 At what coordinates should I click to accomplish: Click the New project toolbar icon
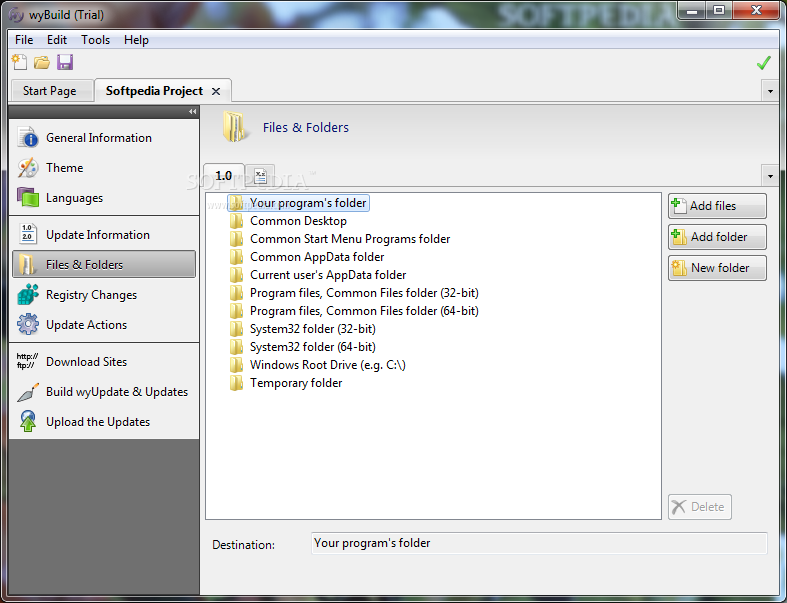[19, 62]
